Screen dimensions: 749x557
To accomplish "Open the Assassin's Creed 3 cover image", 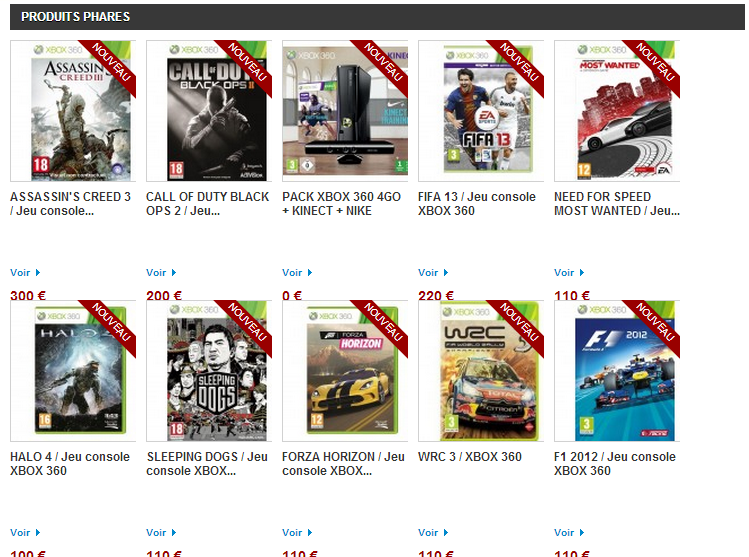I will tap(73, 111).
